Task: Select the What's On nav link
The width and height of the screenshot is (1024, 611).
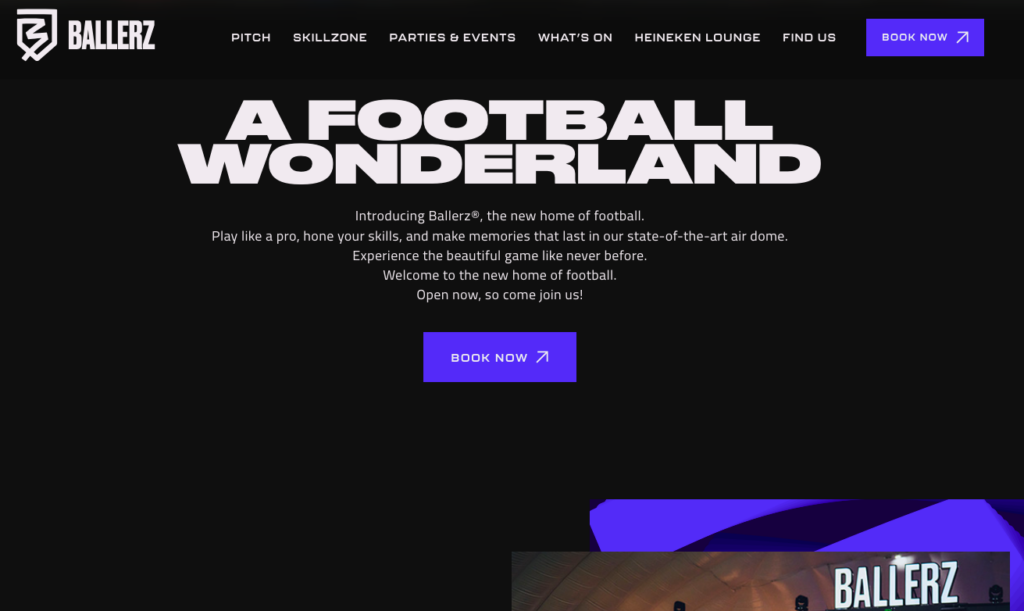Action: pyautogui.click(x=575, y=38)
